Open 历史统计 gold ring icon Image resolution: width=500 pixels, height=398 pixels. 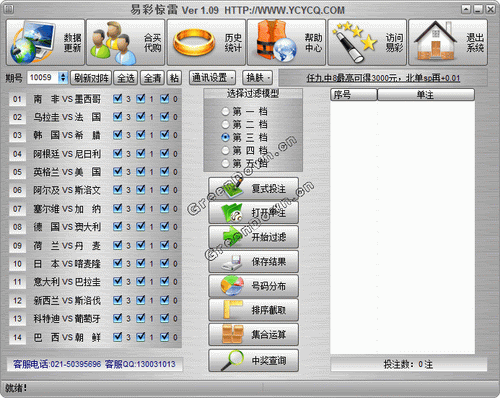click(206, 42)
